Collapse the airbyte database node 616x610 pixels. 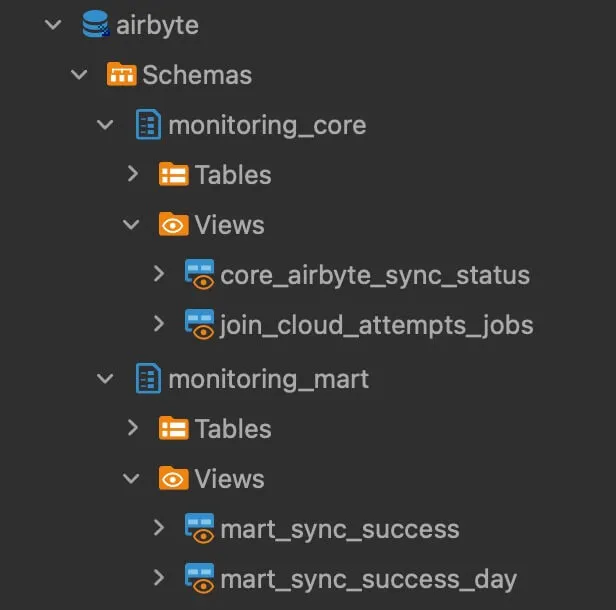point(53,24)
